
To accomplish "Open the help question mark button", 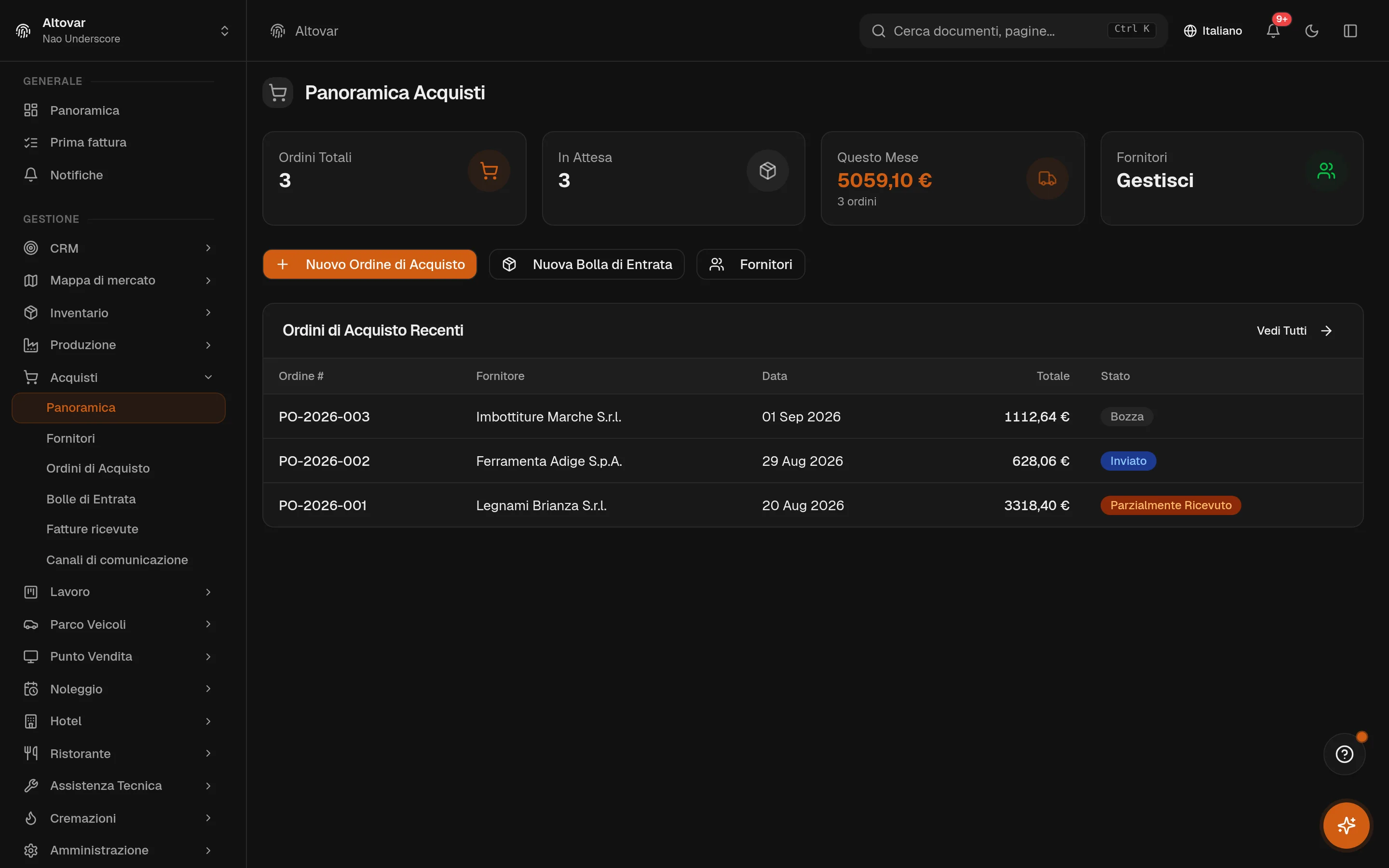I will tap(1344, 754).
